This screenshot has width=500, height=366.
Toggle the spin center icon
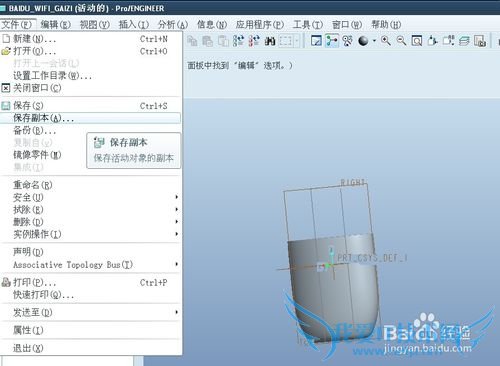pyautogui.click(x=332, y=41)
